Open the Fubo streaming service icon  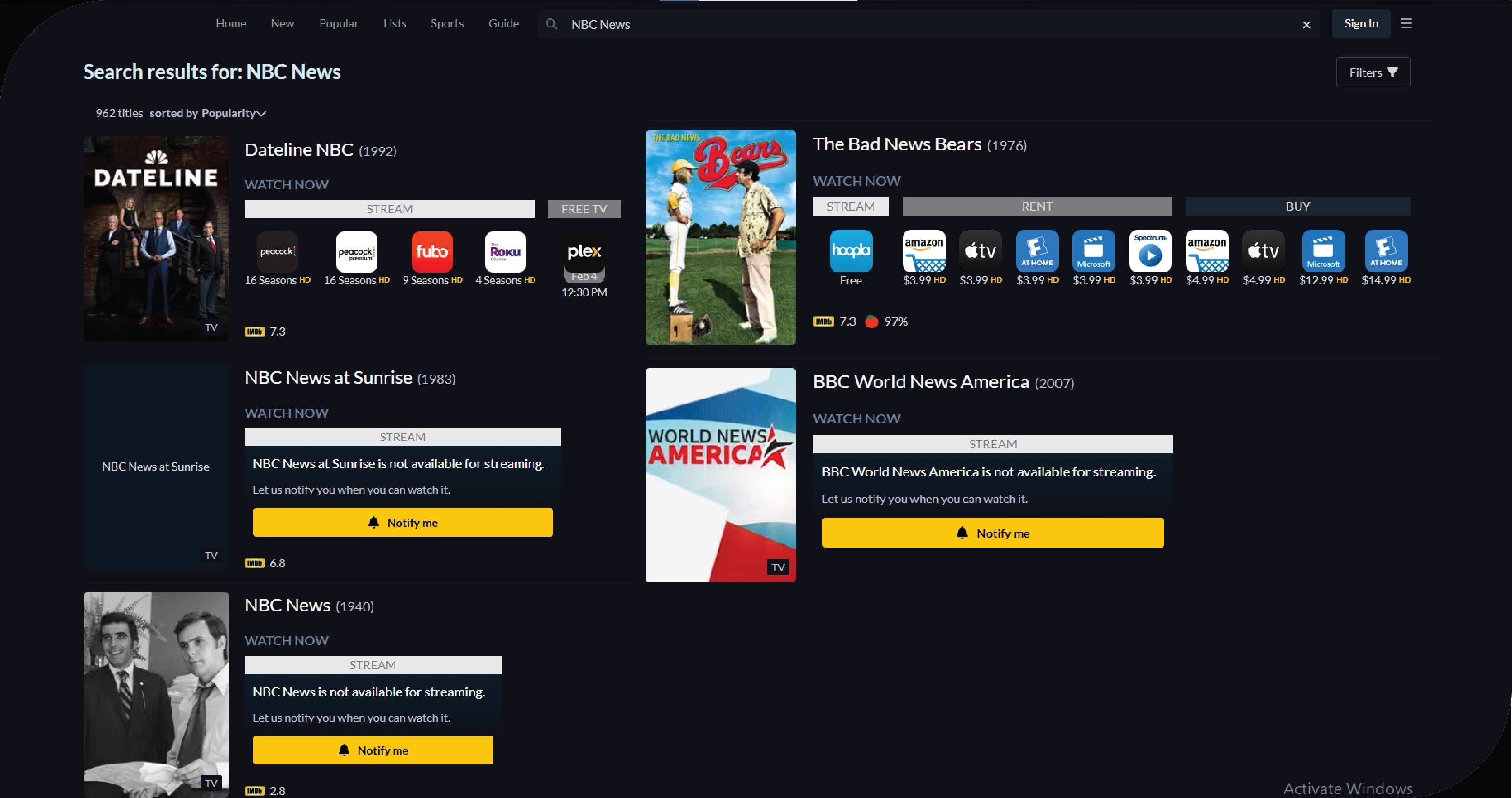point(432,251)
